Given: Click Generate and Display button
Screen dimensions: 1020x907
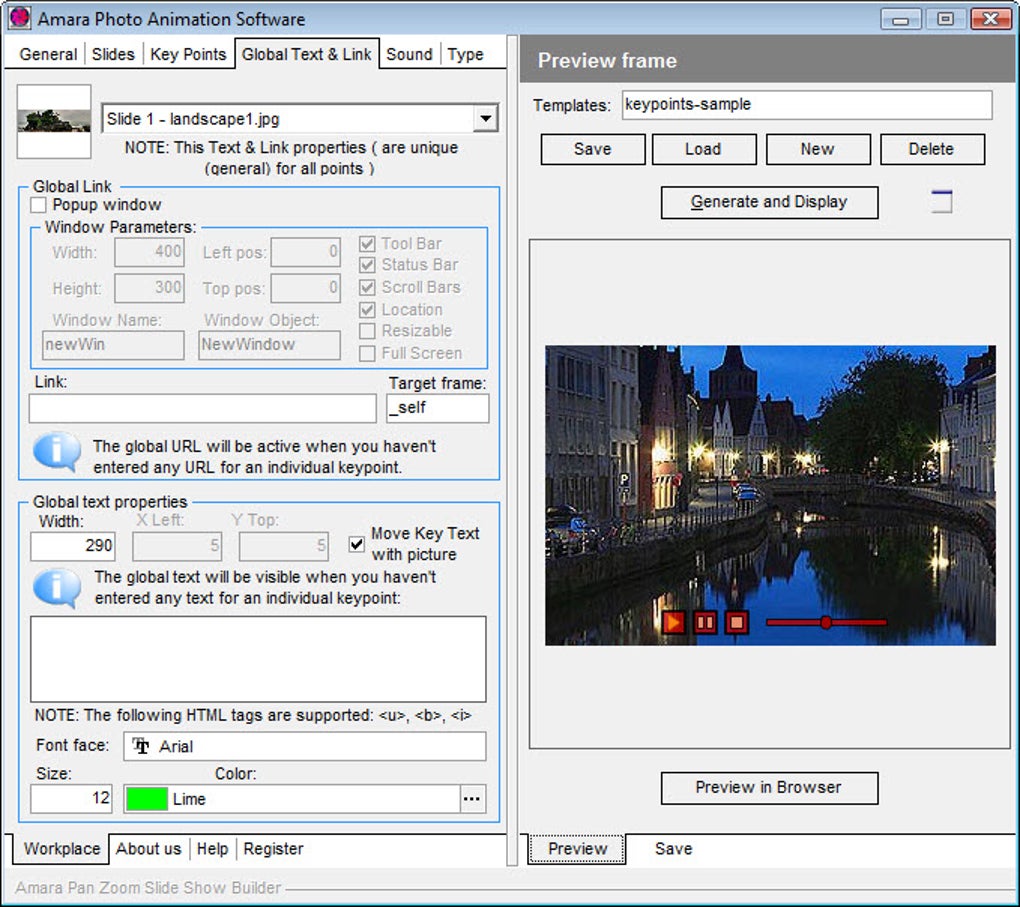Looking at the screenshot, I should click(x=769, y=202).
